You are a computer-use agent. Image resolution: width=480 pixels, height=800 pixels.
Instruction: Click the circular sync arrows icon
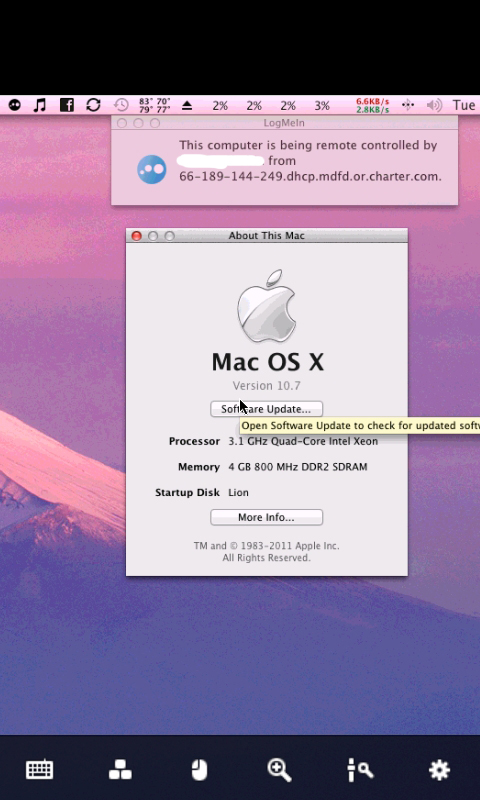pos(93,105)
